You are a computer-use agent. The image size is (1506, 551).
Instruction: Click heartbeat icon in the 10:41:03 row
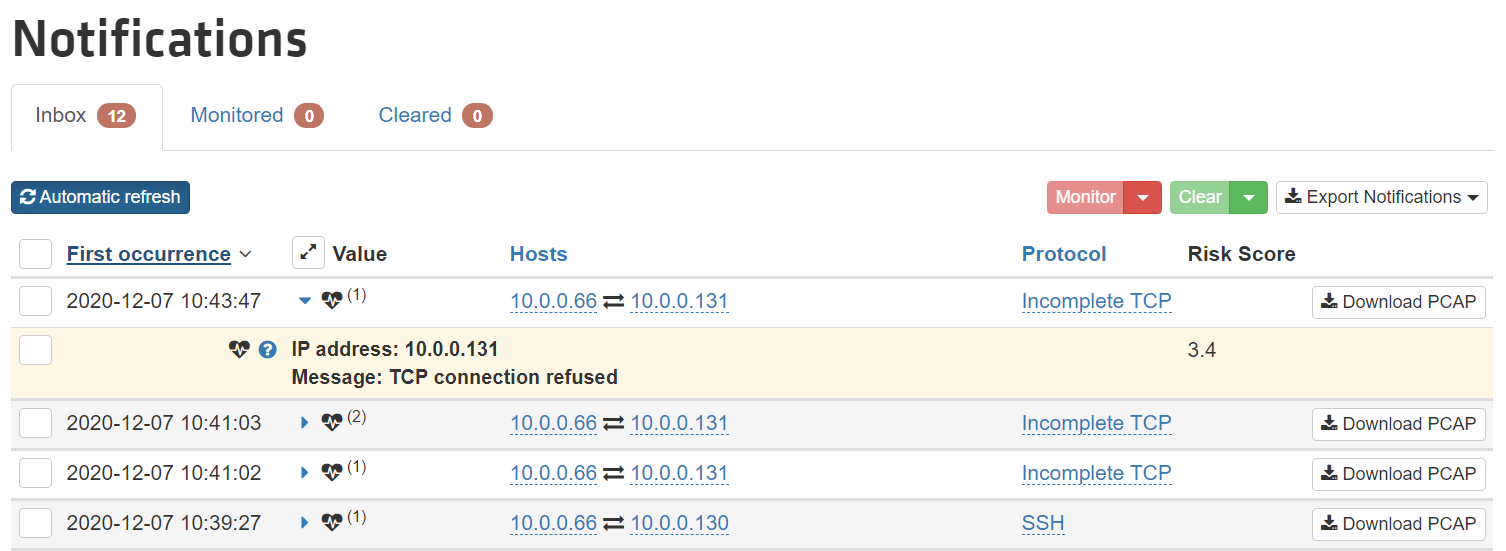tap(332, 423)
